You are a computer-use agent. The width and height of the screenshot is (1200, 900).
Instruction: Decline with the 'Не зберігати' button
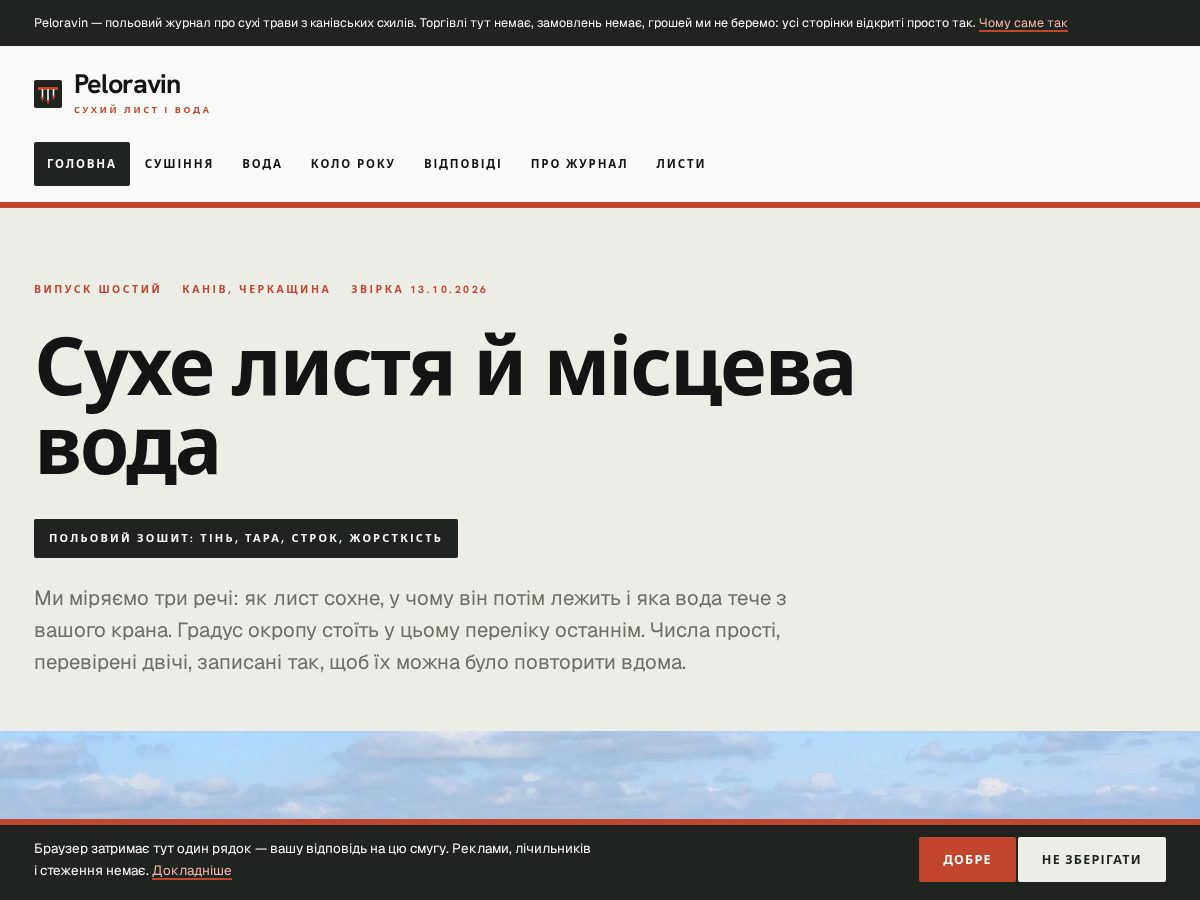[x=1092, y=859]
